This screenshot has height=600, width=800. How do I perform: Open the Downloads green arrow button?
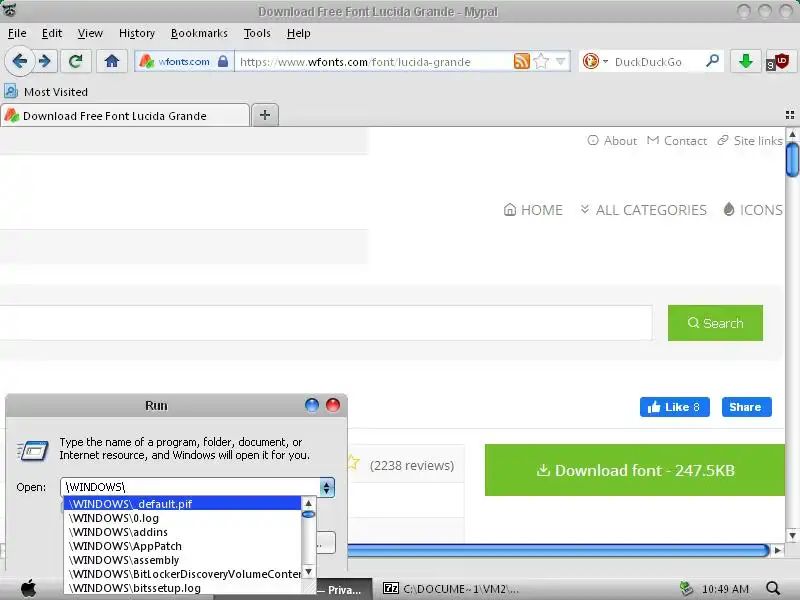pos(745,62)
